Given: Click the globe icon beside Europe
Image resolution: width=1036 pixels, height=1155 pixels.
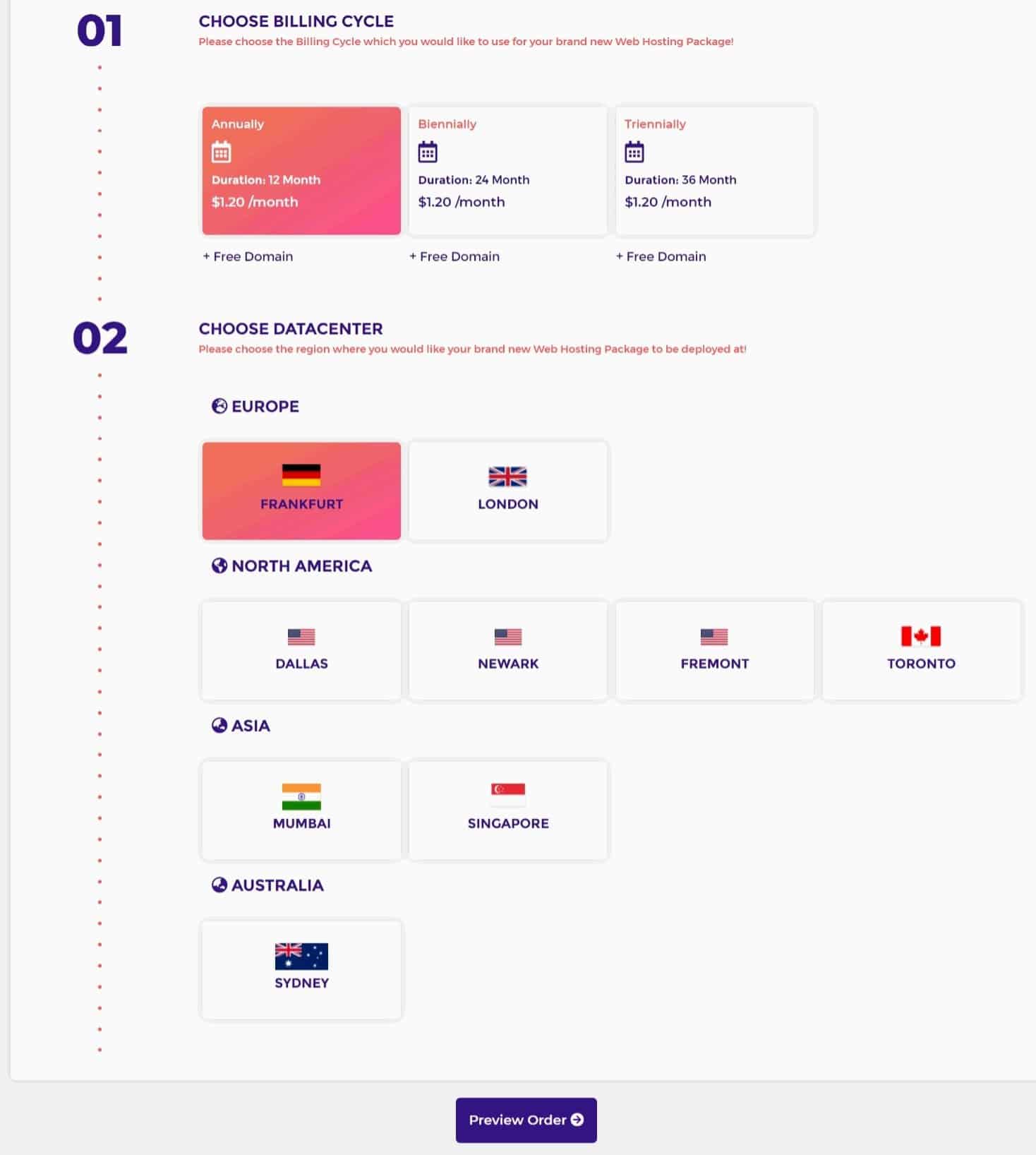Looking at the screenshot, I should pyautogui.click(x=219, y=406).
